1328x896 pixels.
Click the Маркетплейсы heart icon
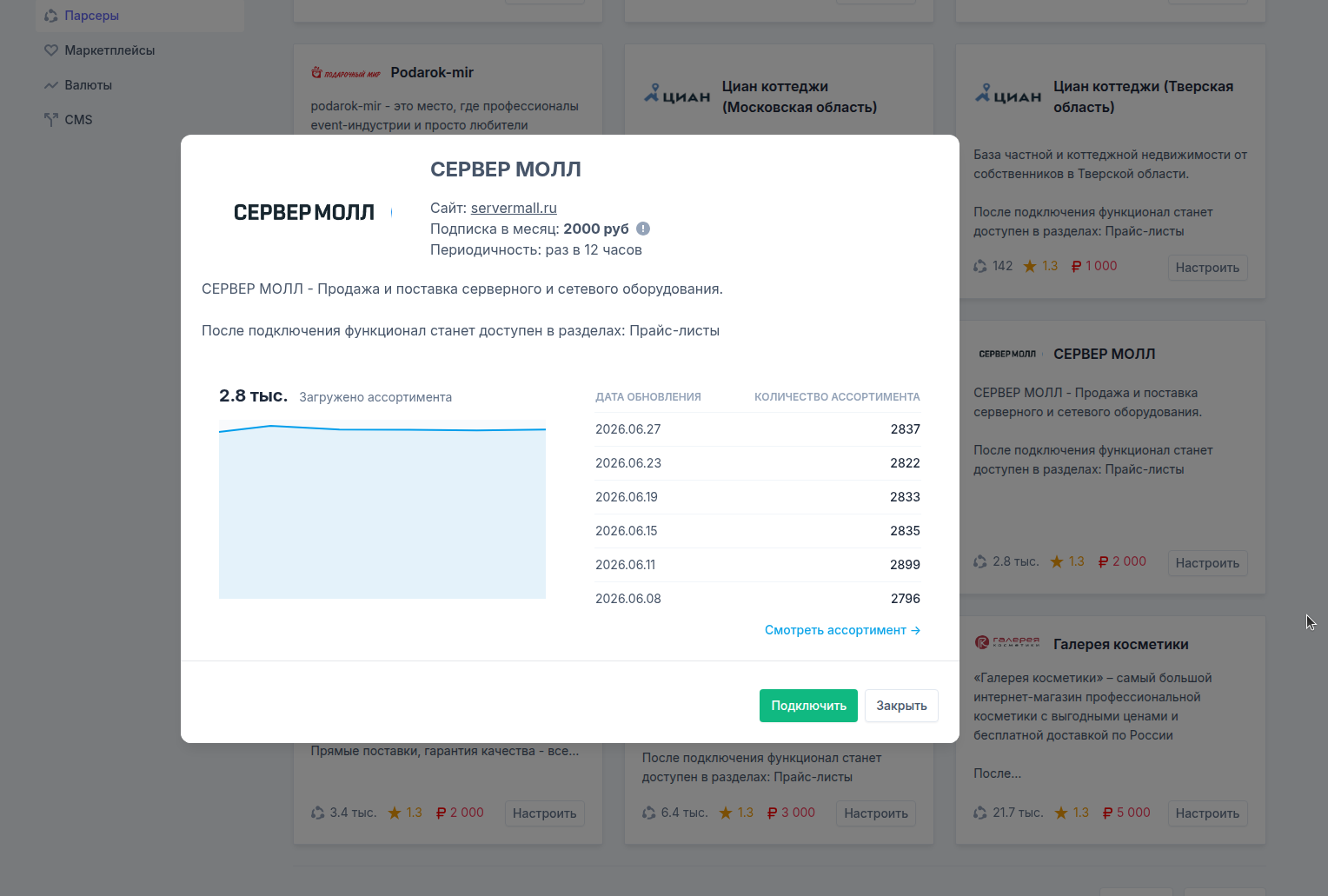51,50
